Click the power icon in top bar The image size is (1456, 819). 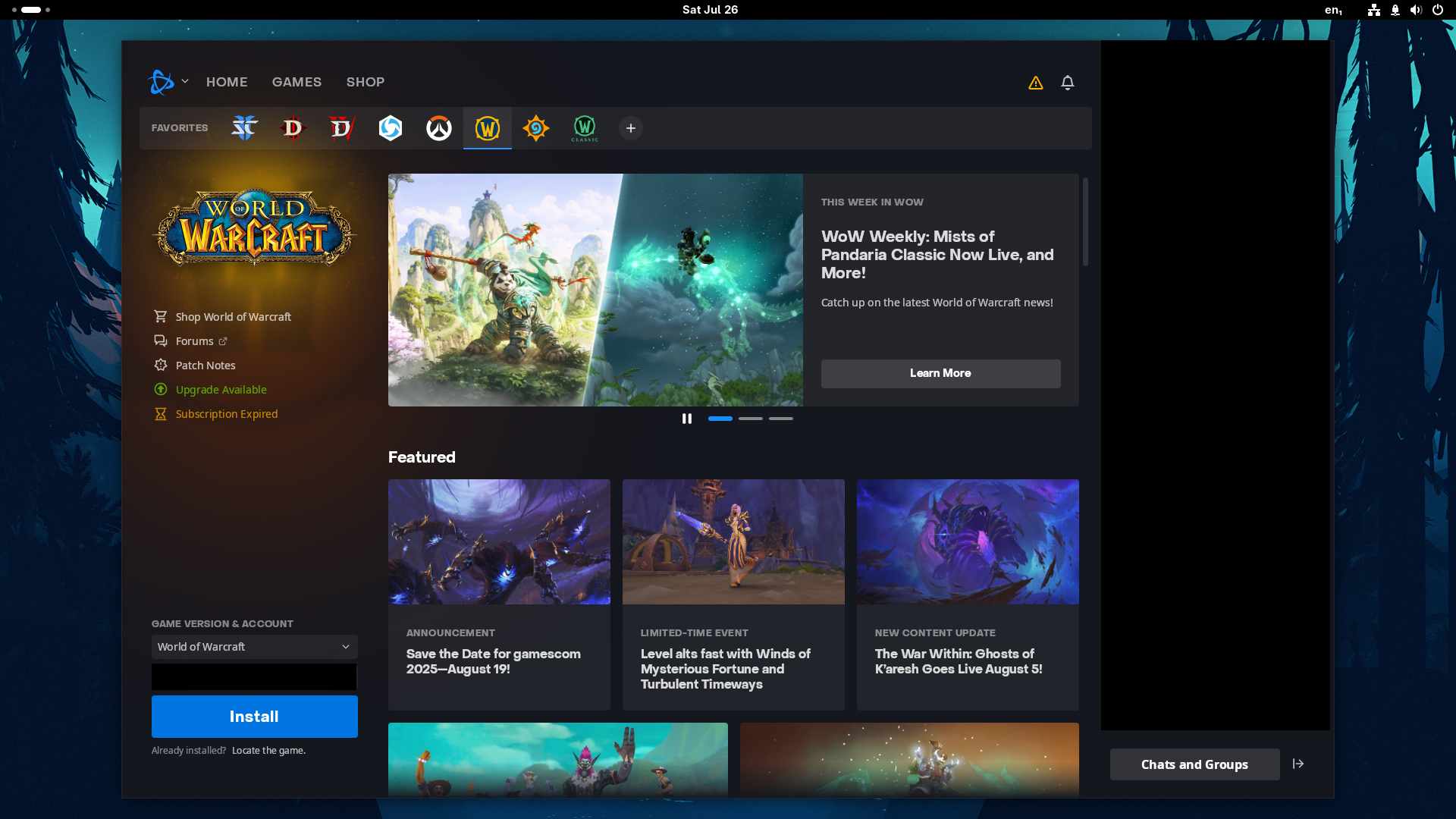point(1438,10)
